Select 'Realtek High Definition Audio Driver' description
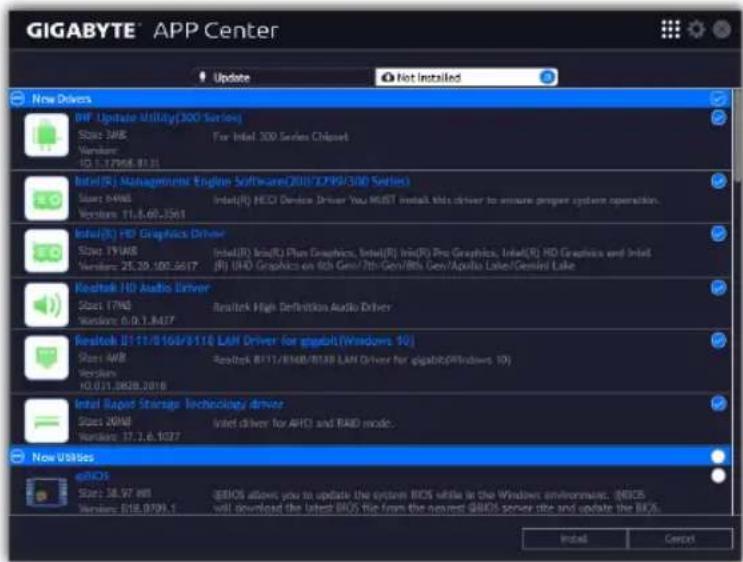The image size is (743, 562). click(302, 307)
